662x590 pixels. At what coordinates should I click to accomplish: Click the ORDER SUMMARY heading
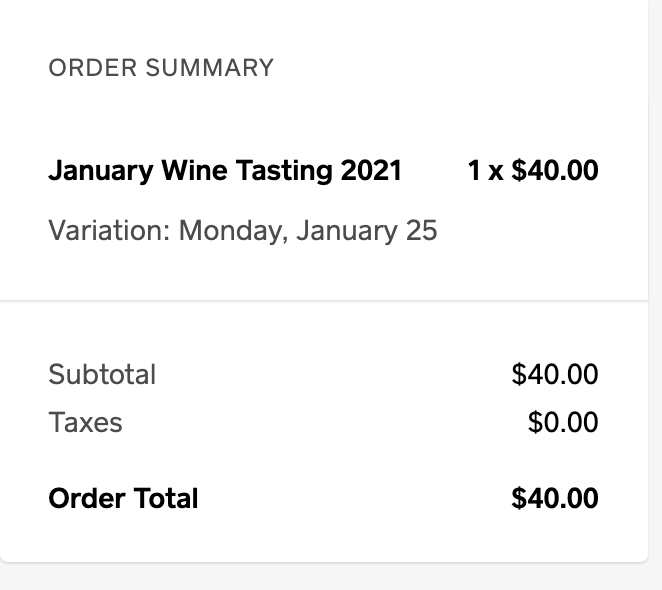(x=160, y=68)
